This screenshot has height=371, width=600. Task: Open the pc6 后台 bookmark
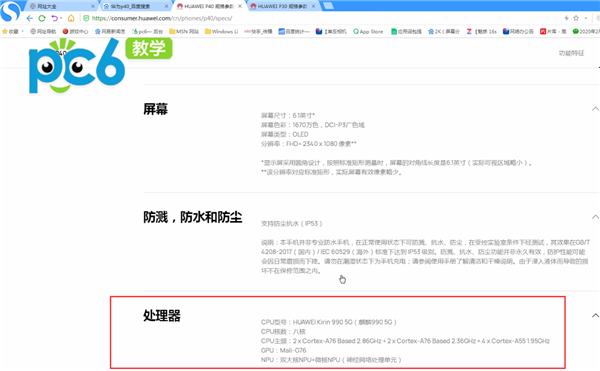[x=147, y=31]
